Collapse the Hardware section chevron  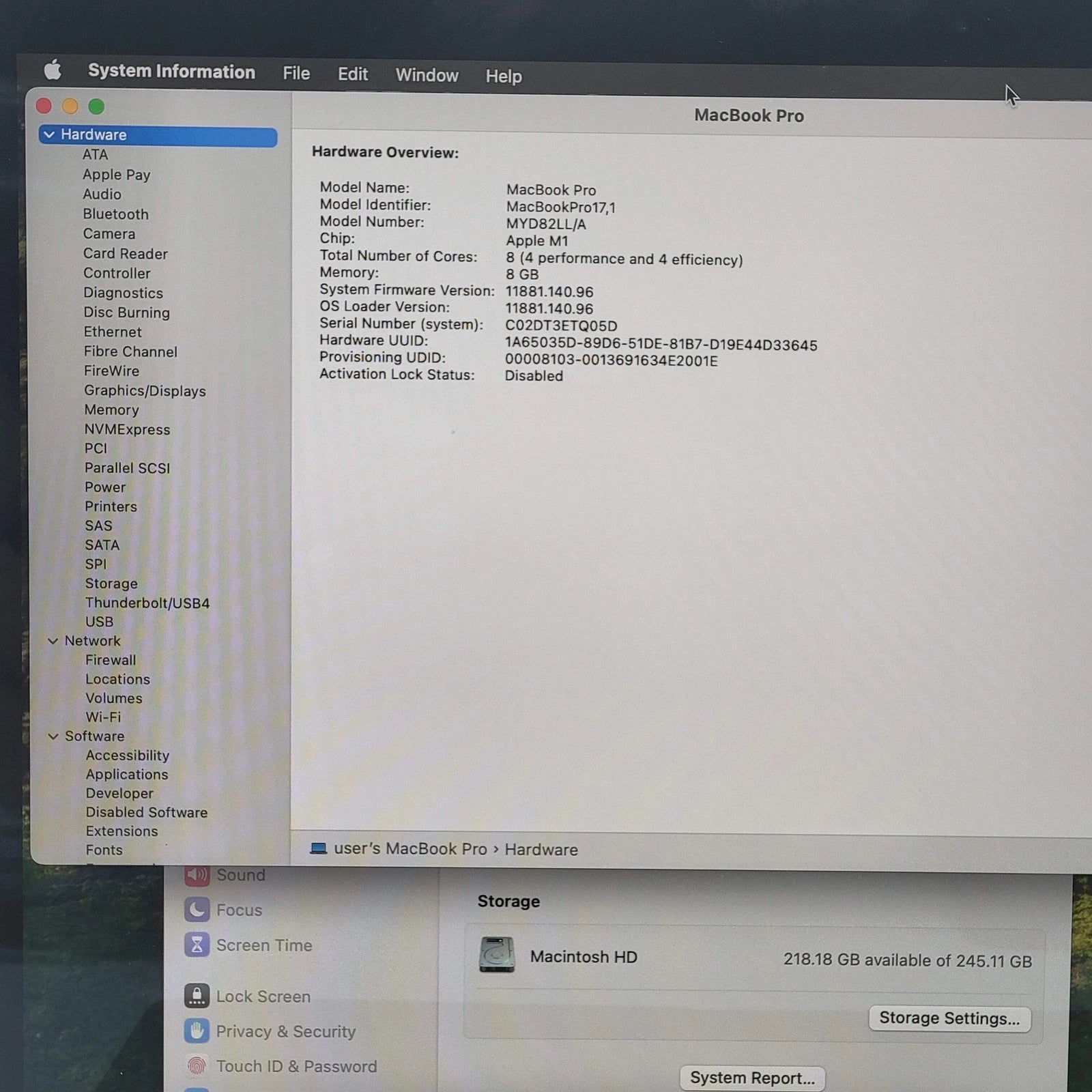pos(49,135)
